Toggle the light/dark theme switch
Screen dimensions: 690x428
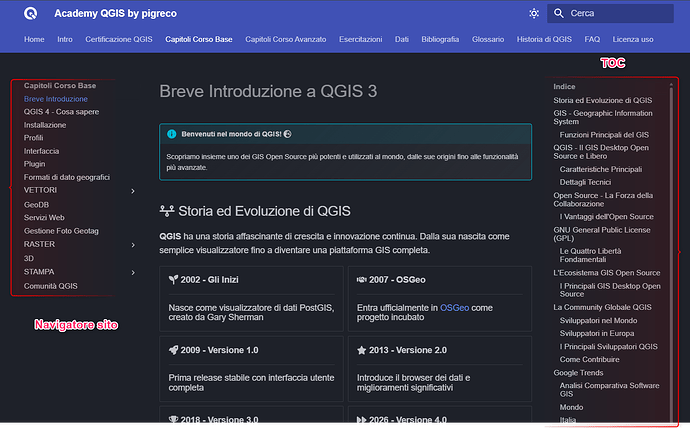[x=534, y=13]
